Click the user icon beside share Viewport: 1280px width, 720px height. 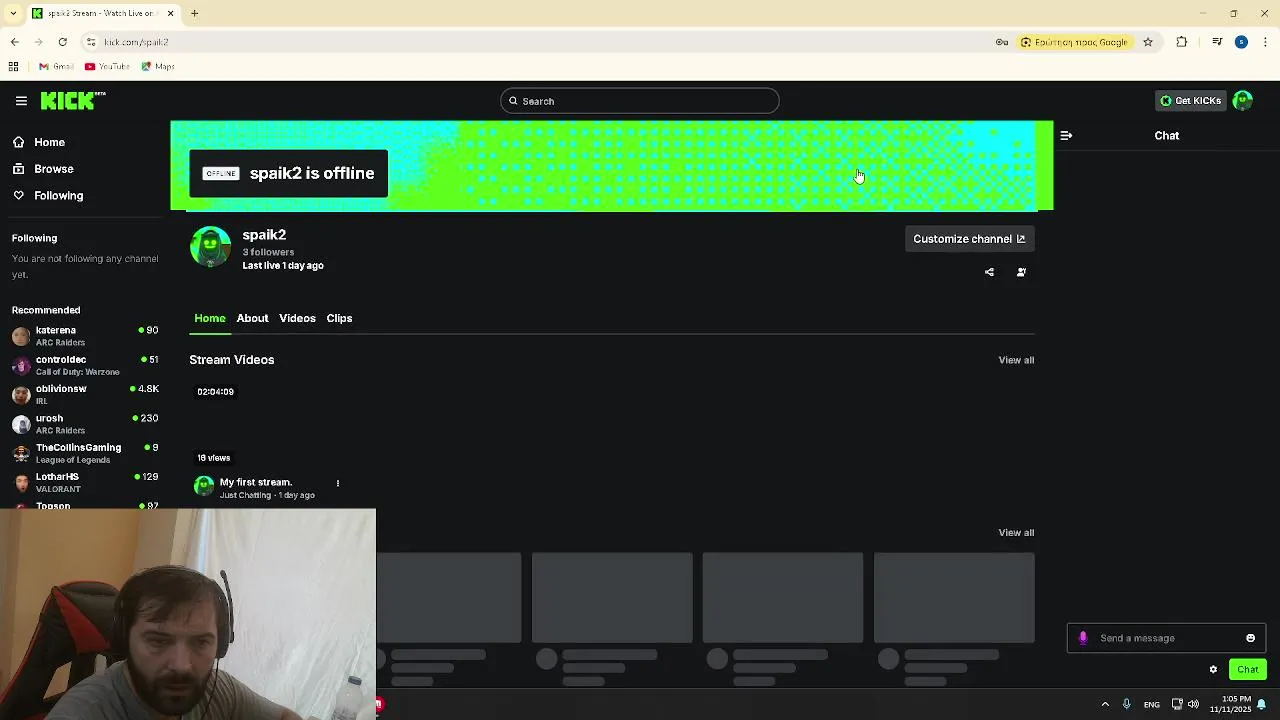click(1021, 272)
